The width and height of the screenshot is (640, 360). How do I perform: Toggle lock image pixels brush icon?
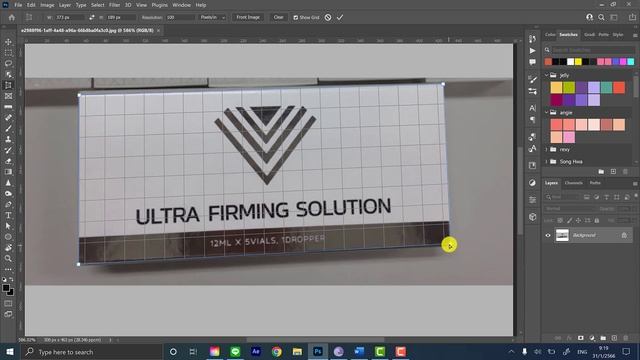[569, 220]
